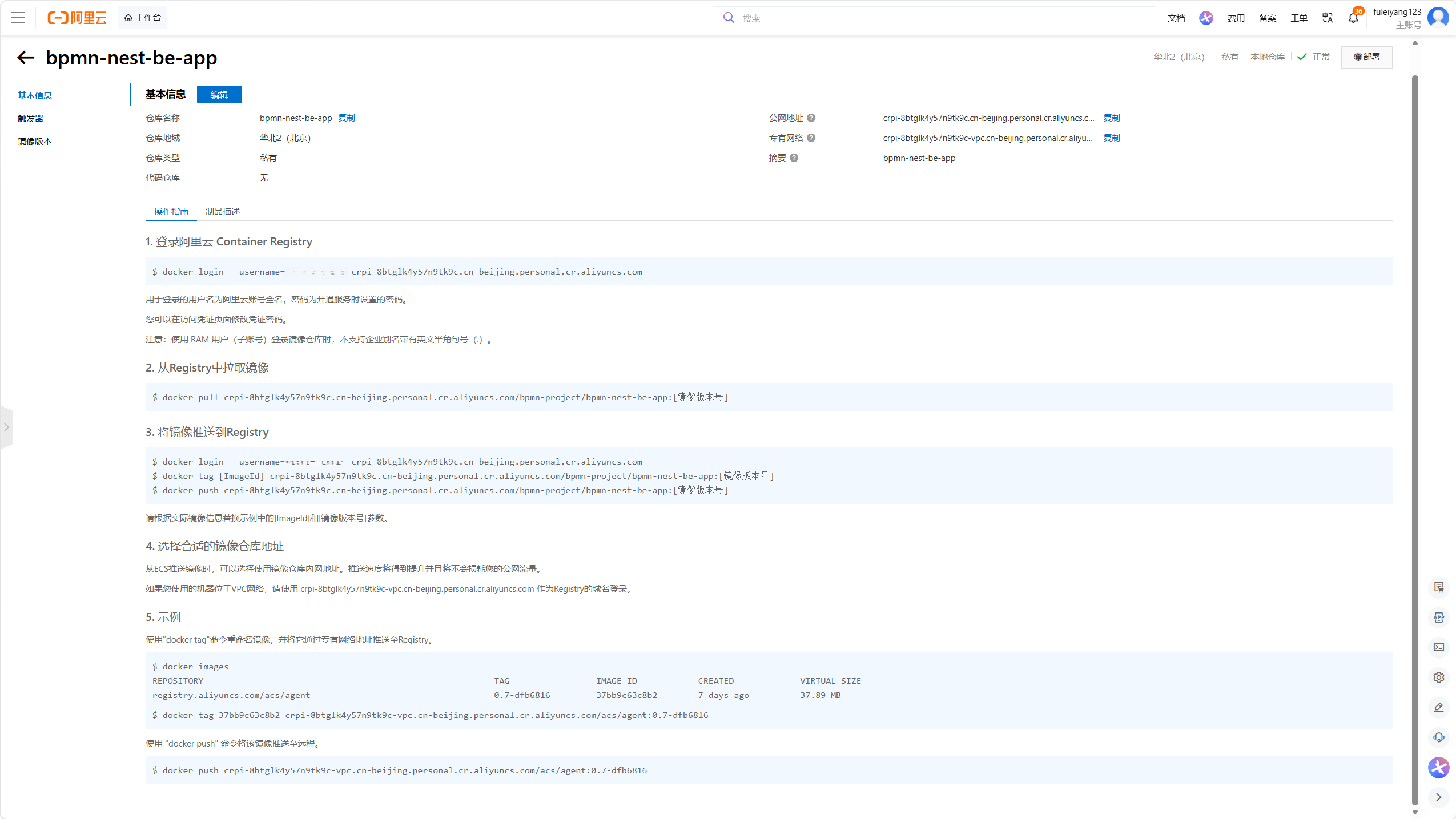
Task: Click the Alibaba Cloud logo
Action: tap(77, 18)
